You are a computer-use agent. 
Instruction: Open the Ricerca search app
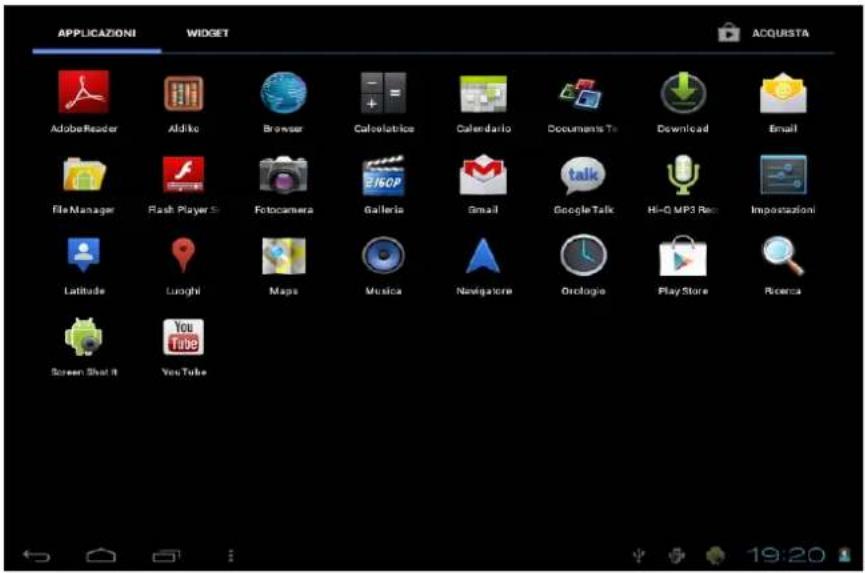click(783, 255)
